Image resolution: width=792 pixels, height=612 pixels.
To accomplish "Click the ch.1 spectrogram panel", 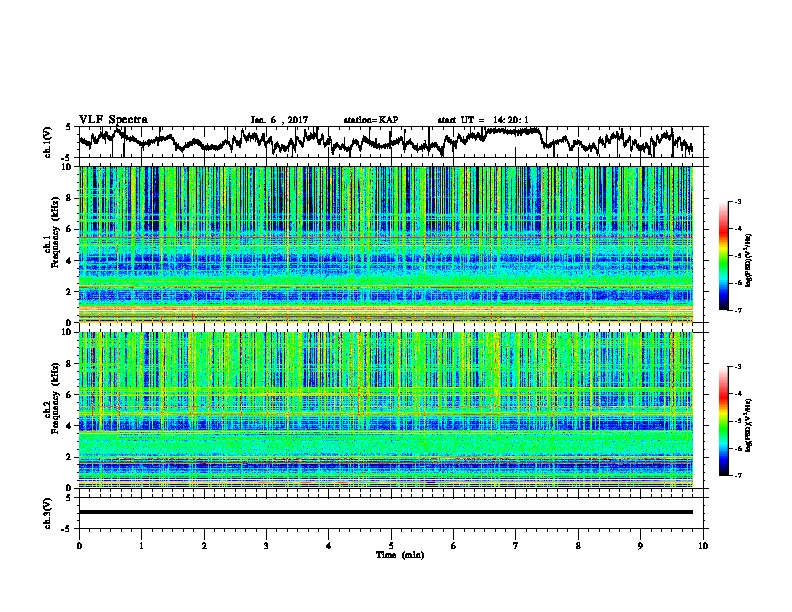I will click(386, 244).
